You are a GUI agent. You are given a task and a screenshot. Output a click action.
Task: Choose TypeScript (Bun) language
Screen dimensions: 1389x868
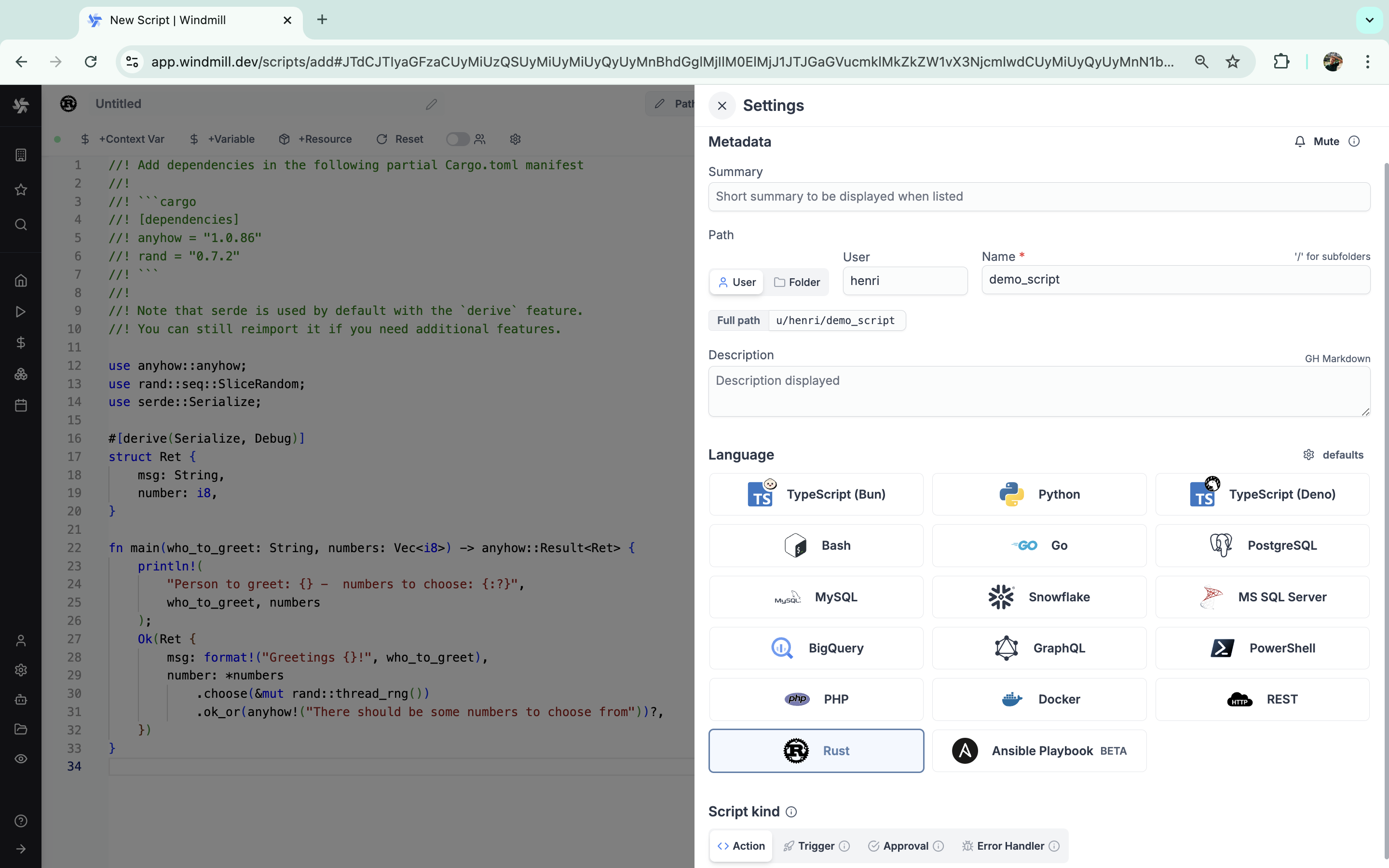click(816, 494)
